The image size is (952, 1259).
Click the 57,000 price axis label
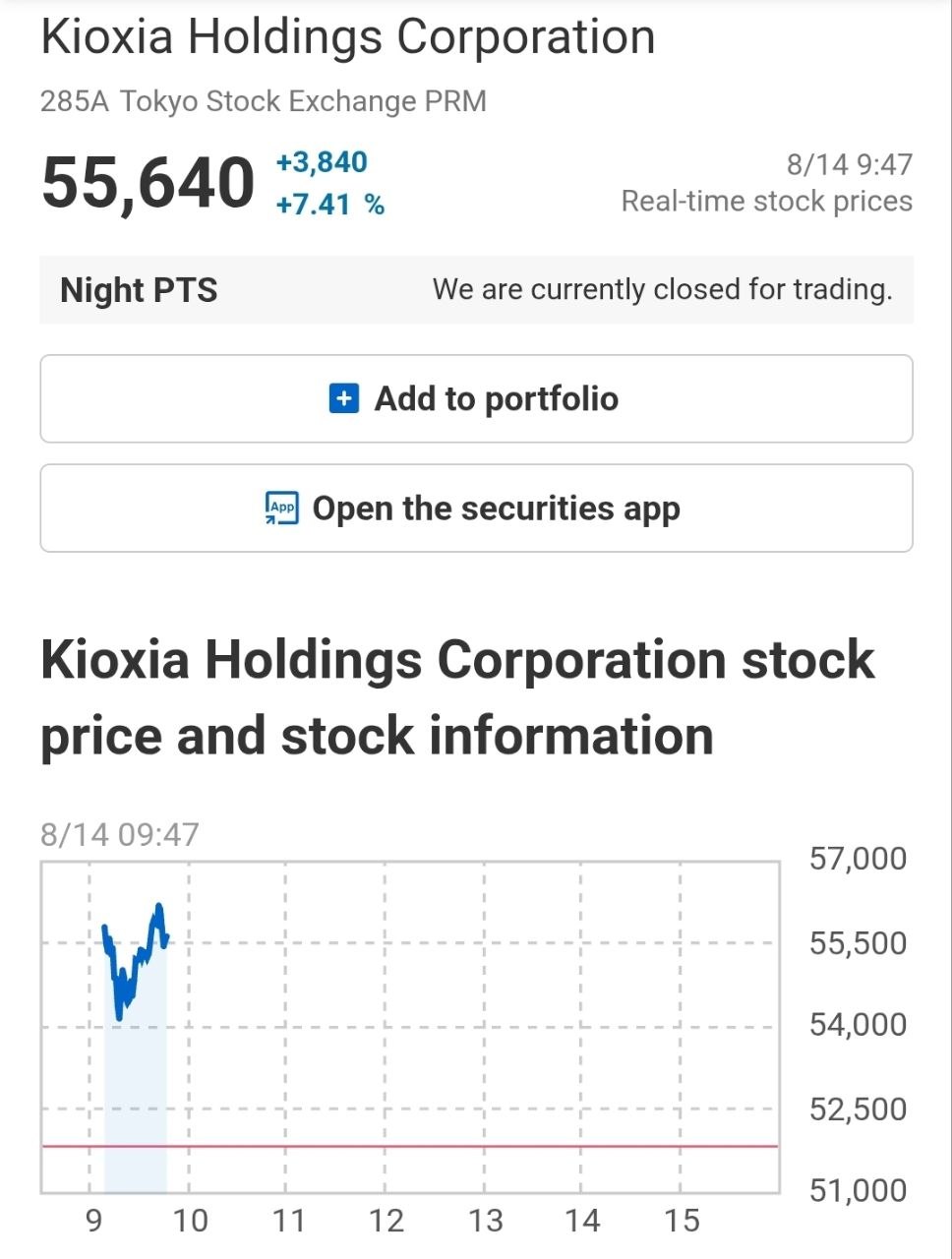tap(858, 859)
